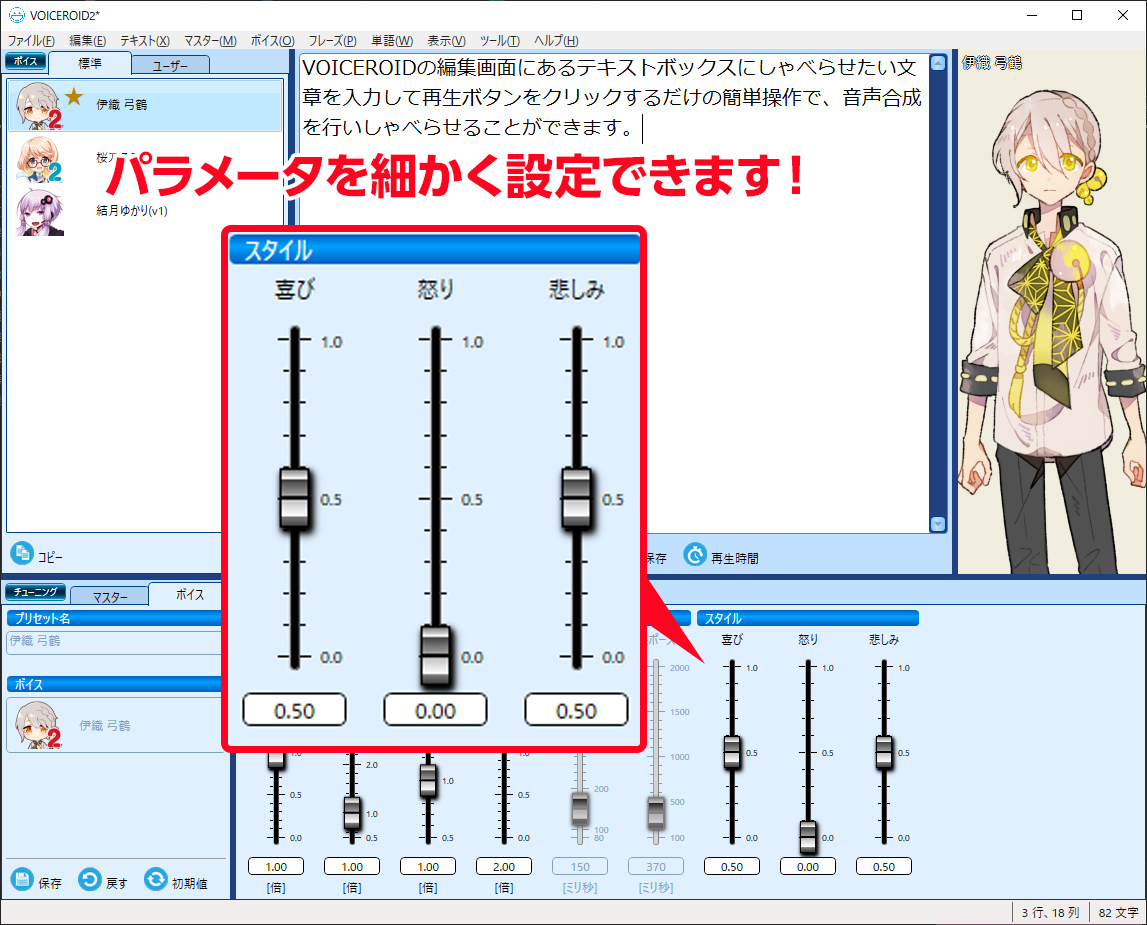Click the スタイル section header in bottom panel
This screenshot has width=1147, height=925.
(x=808, y=619)
